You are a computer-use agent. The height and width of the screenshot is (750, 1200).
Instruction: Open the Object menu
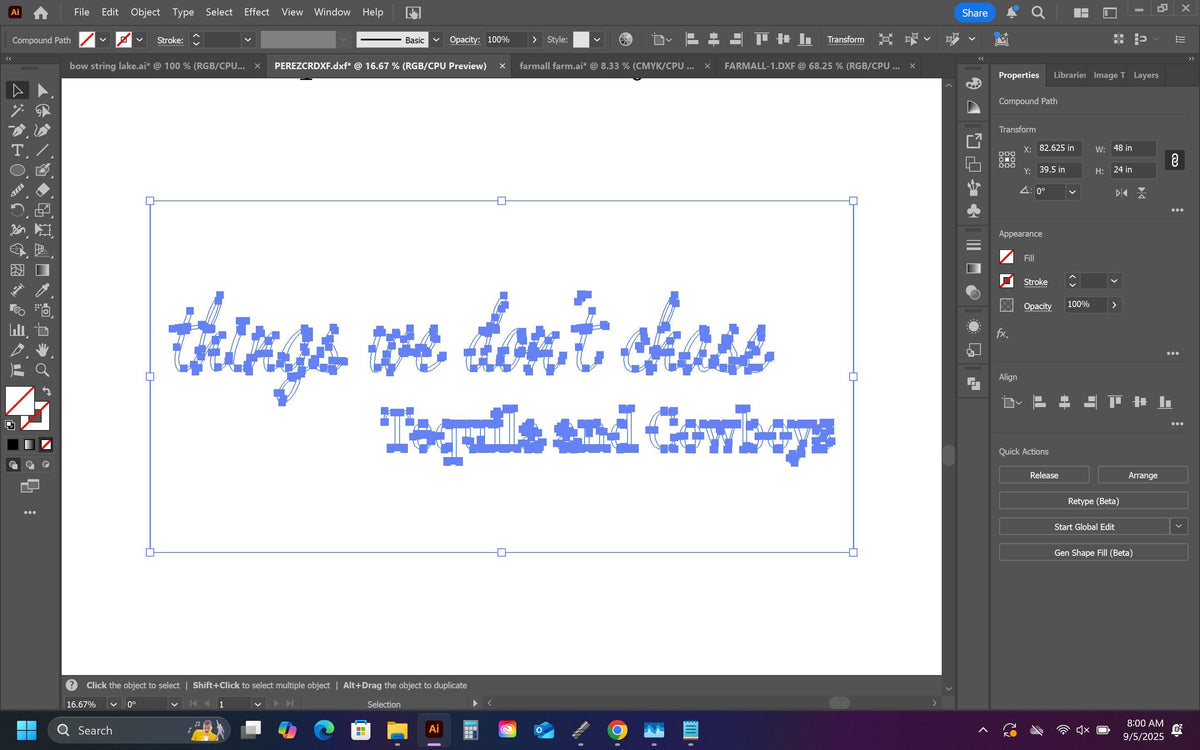tap(145, 12)
